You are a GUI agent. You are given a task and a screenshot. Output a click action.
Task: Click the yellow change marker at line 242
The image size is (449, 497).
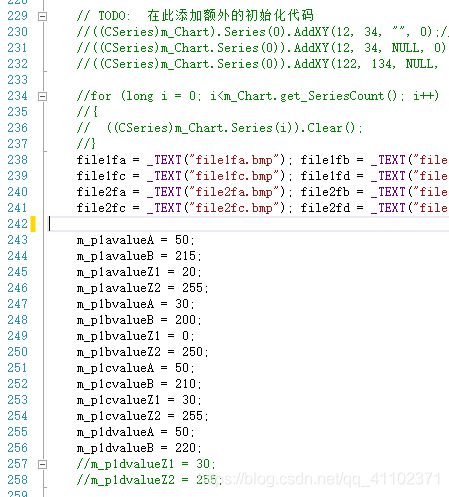click(33, 224)
